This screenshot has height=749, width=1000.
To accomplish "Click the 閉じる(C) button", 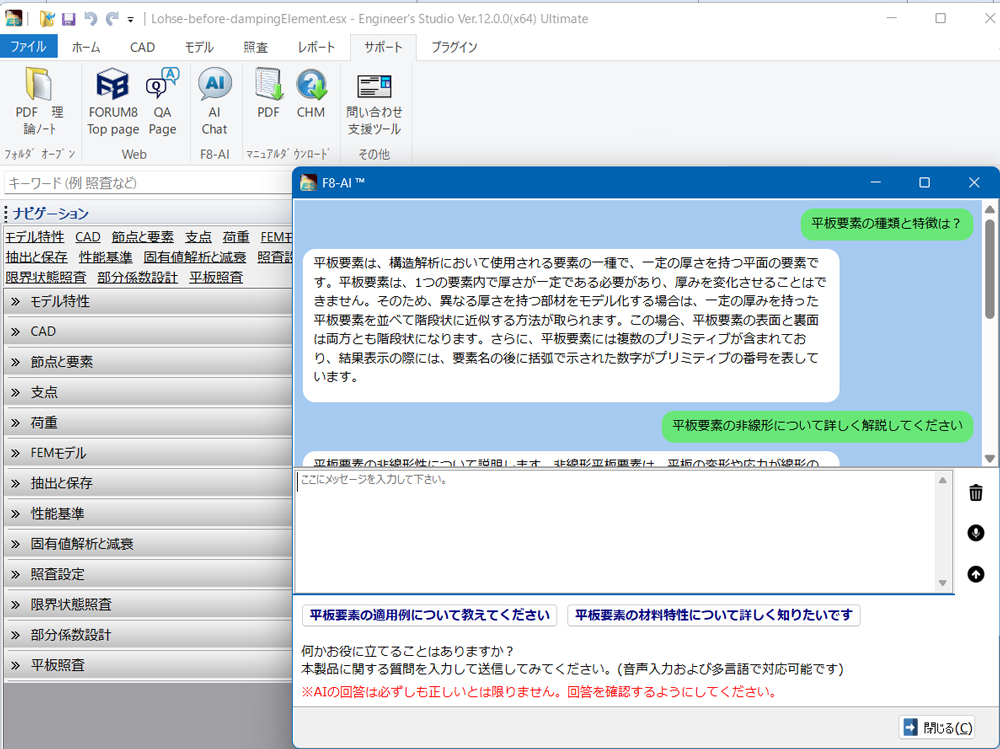I will [937, 728].
